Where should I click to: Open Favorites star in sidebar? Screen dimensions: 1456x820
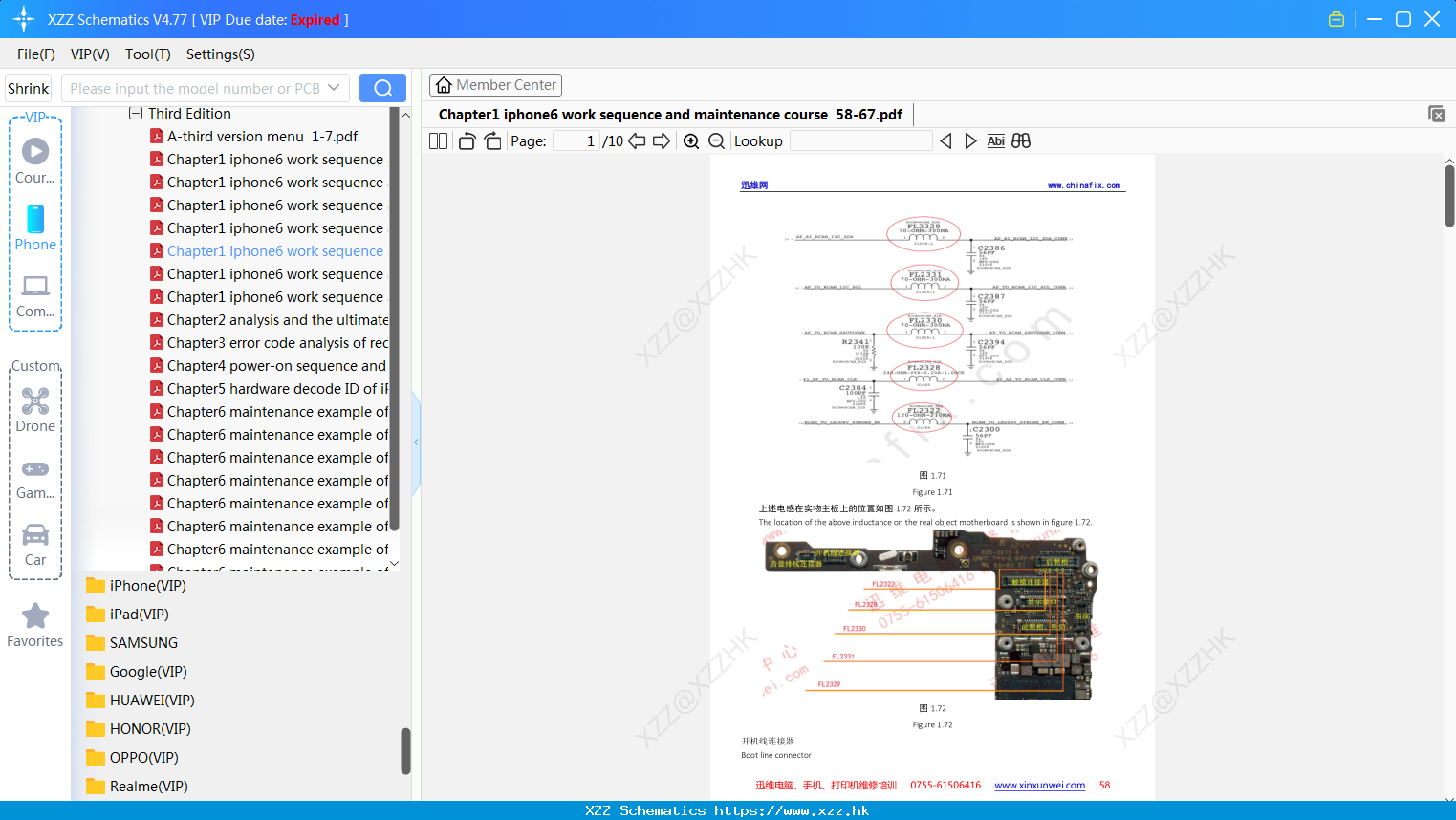click(x=35, y=625)
